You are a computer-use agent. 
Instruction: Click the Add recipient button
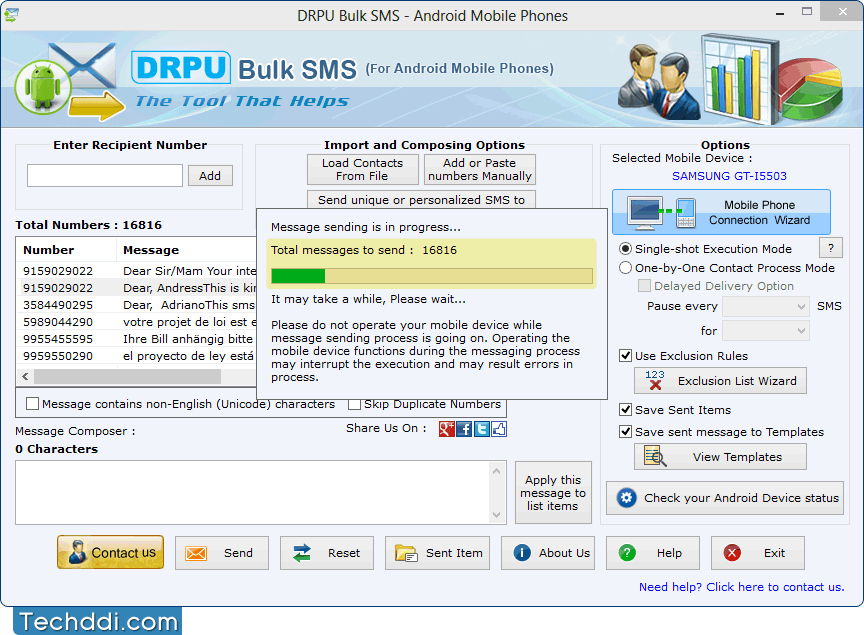pos(210,176)
